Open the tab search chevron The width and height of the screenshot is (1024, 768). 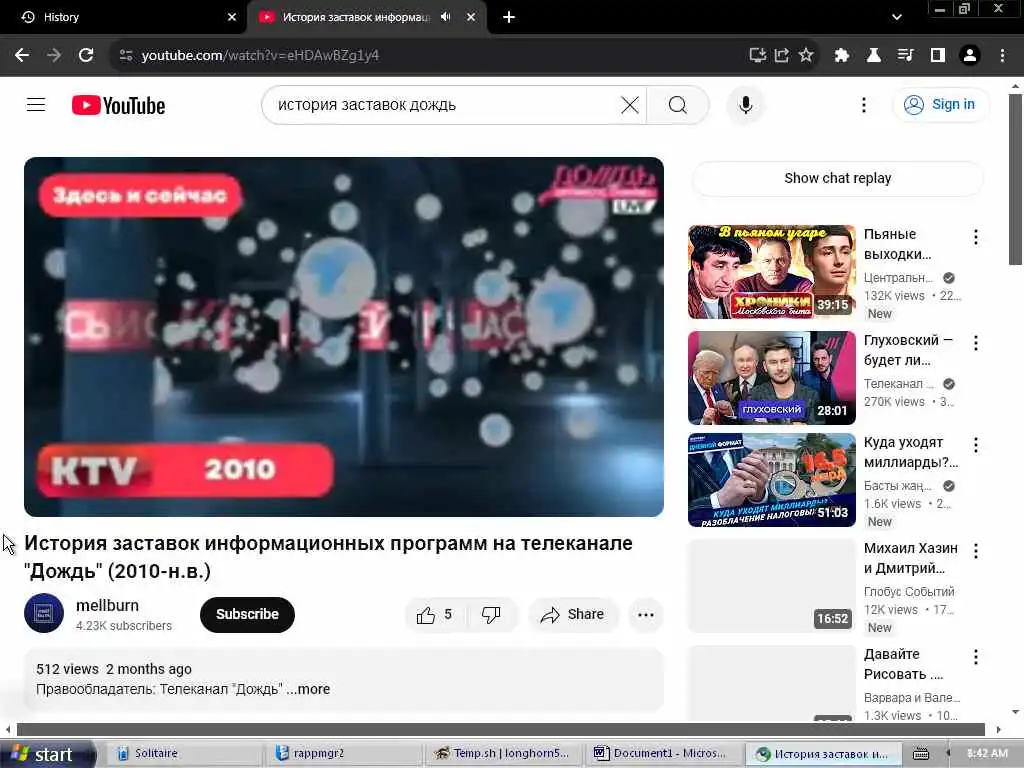point(897,18)
